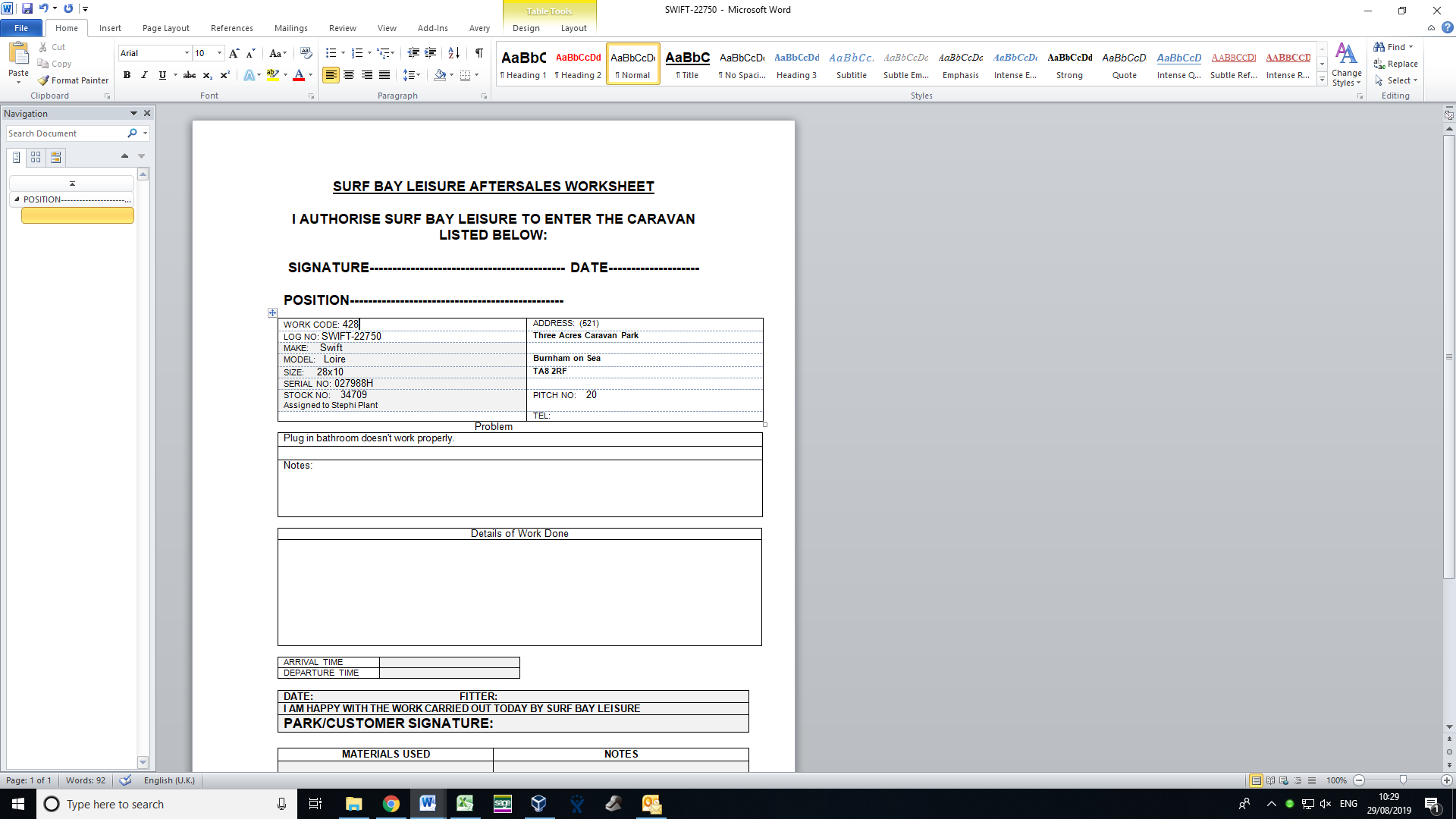Click the Sort icon in Paragraph group
Screen dimensions: 1456x819
(x=453, y=53)
